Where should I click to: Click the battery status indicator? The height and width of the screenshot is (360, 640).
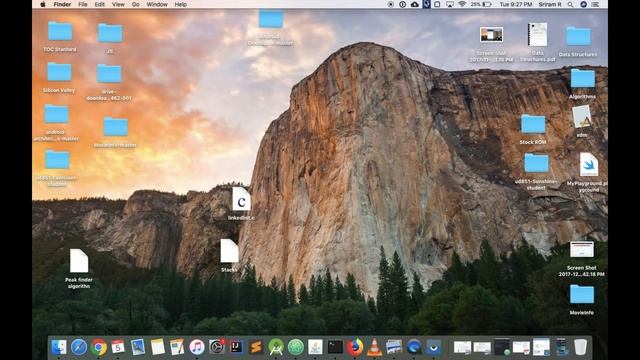[481, 4]
